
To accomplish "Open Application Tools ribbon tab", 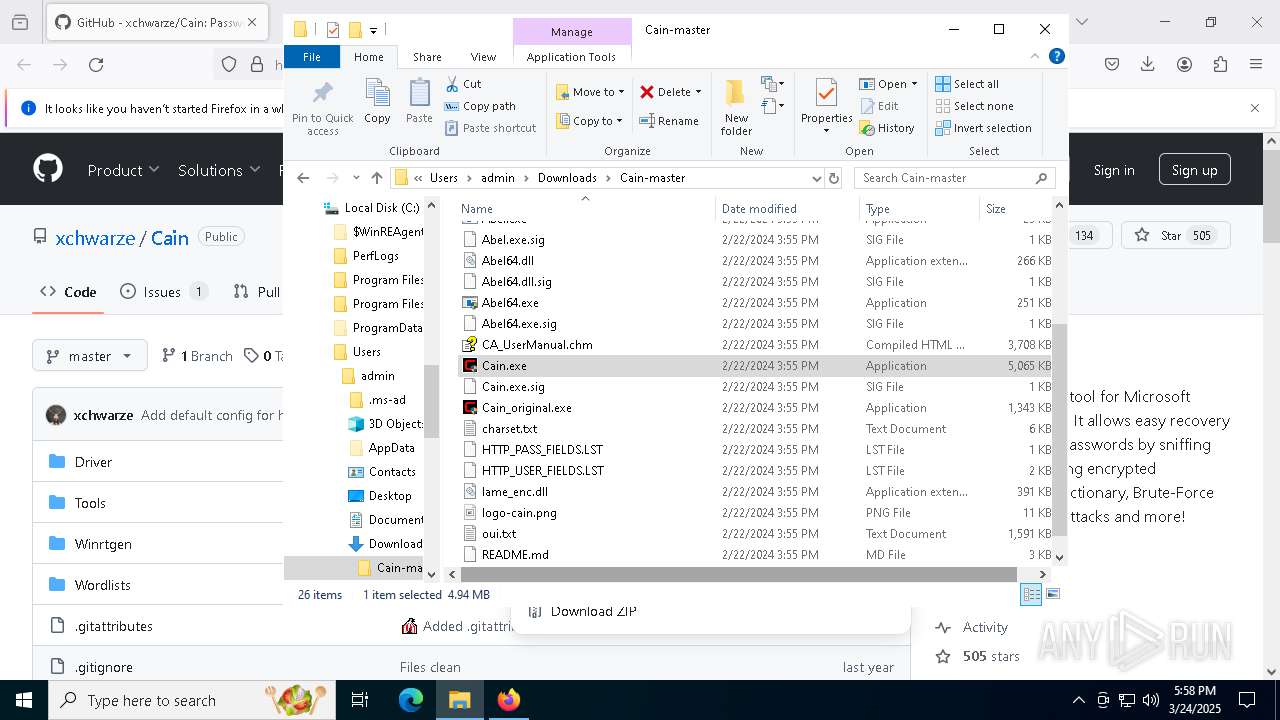I will pos(571,57).
